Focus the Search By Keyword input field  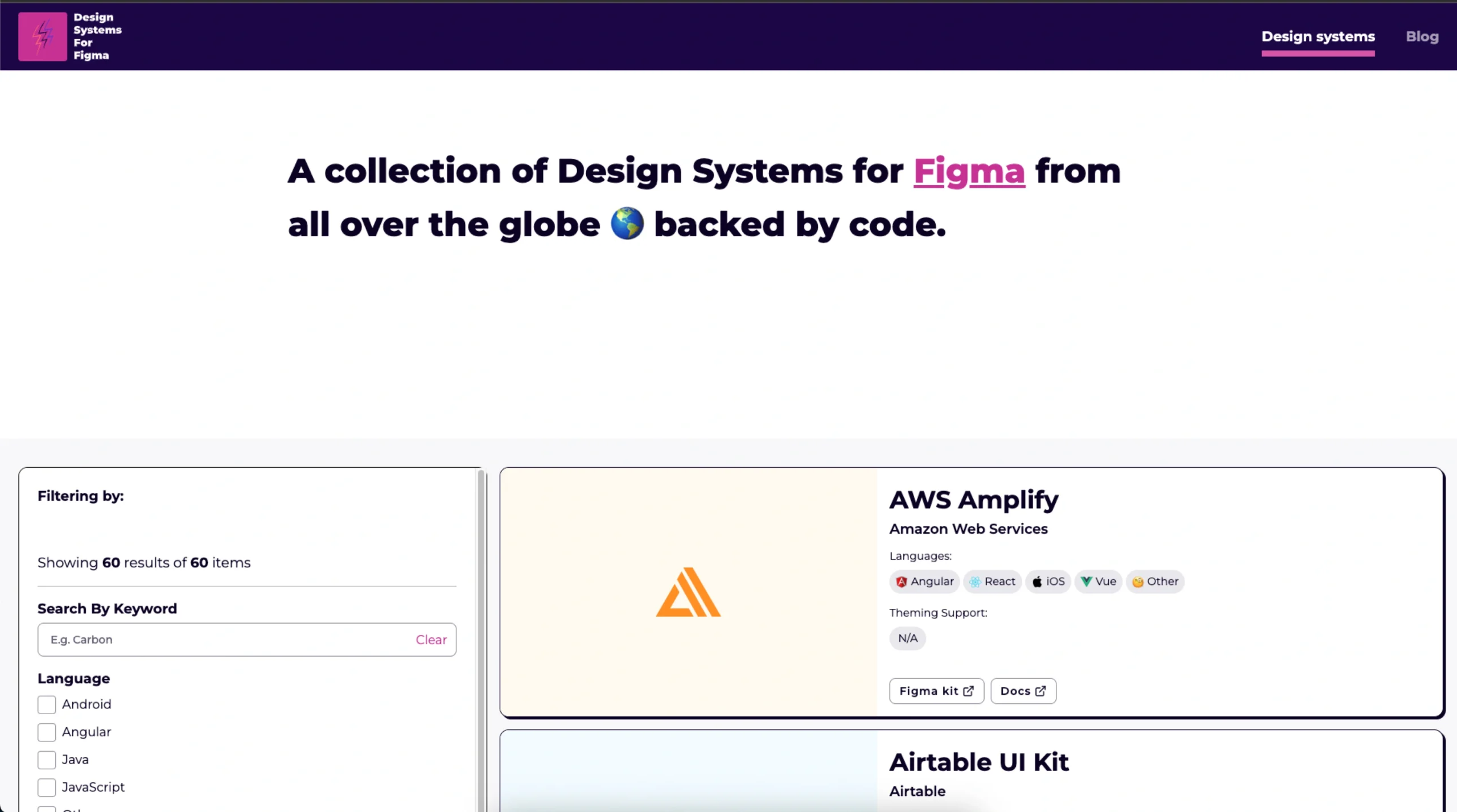pos(246,640)
